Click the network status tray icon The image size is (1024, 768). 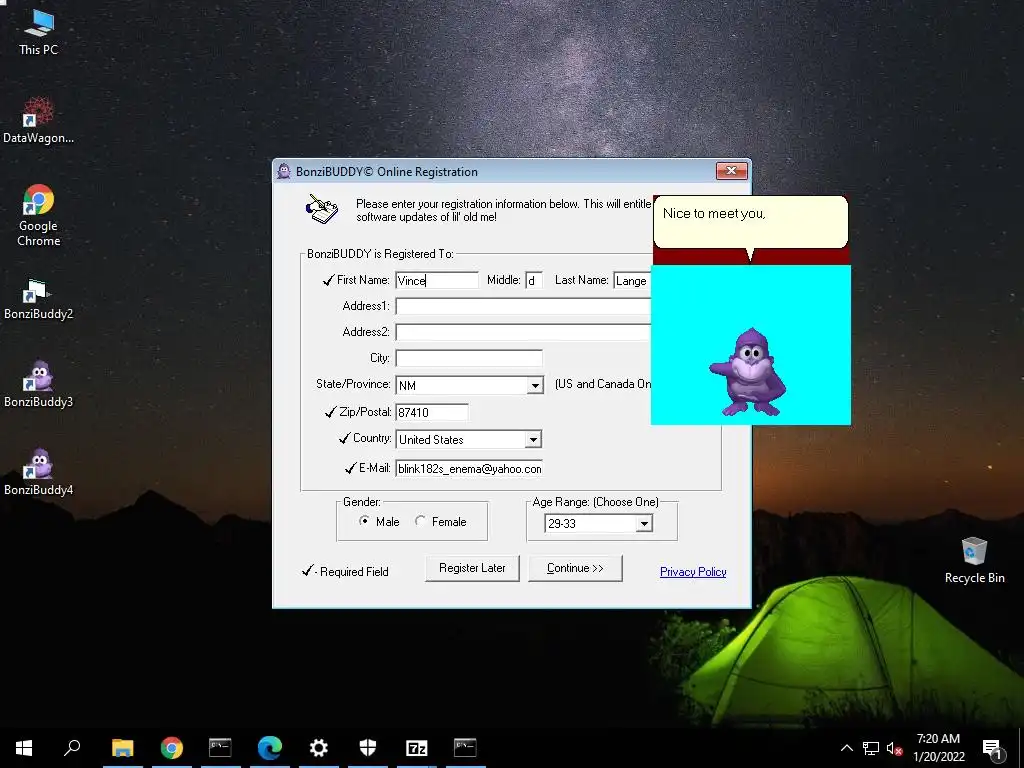(x=871, y=748)
